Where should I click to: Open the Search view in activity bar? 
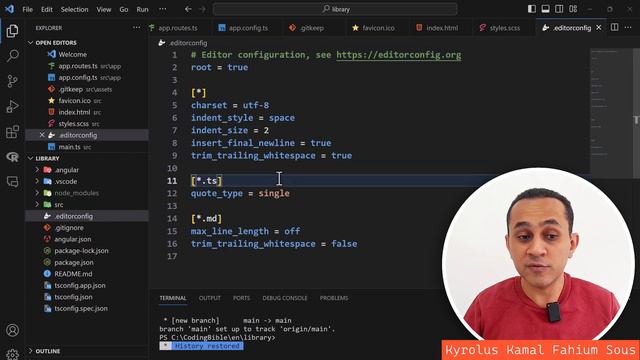pyautogui.click(x=12, y=56)
